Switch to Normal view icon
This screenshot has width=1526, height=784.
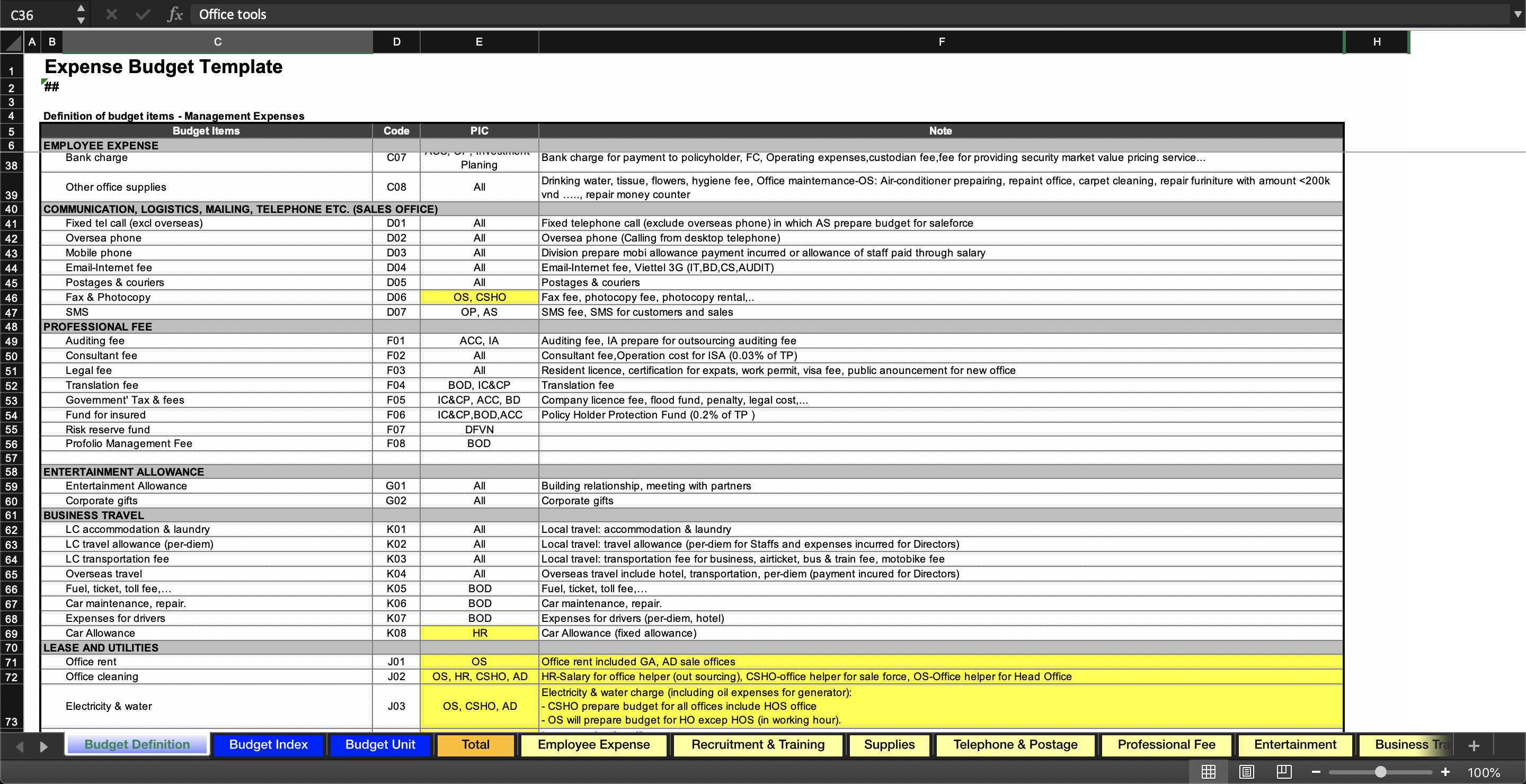[1209, 772]
